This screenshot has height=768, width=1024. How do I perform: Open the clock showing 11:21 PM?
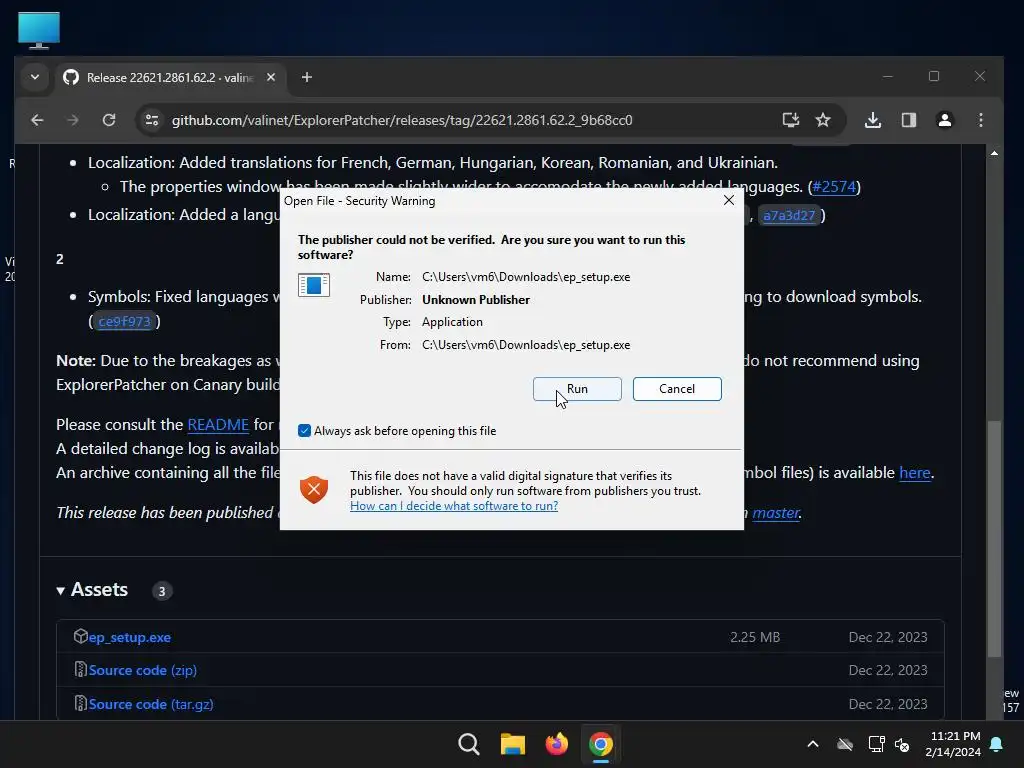pyautogui.click(x=953, y=744)
